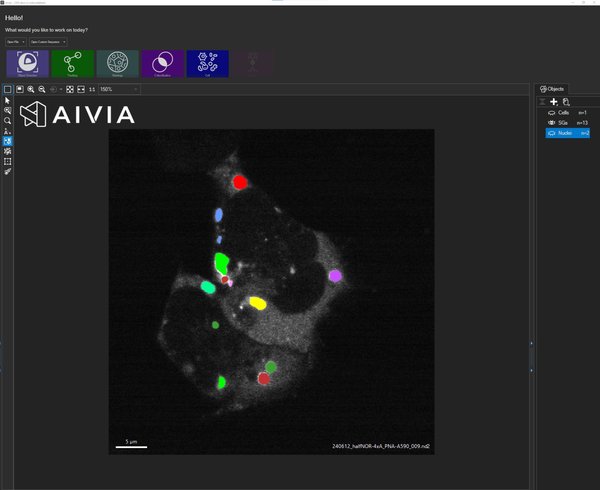Open the Object Detection recipe tile
Viewport: 600px width, 490px height.
(28, 64)
